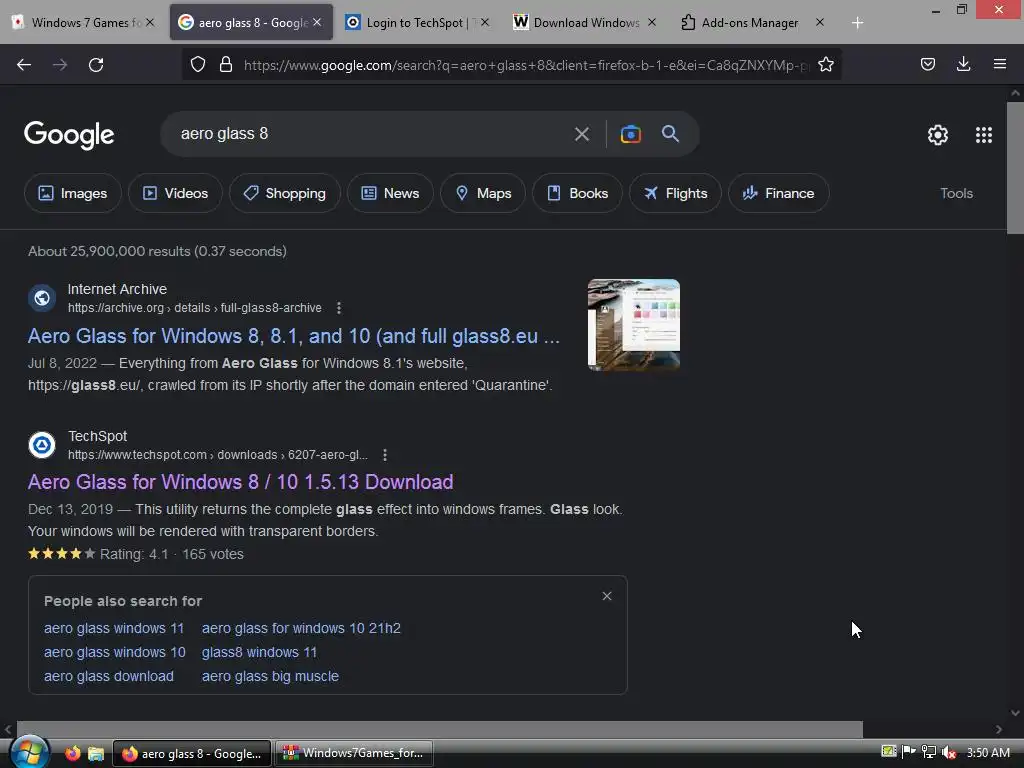Screen dimensions: 1024x768
Task: Click the Google logo
Action: click(x=69, y=135)
